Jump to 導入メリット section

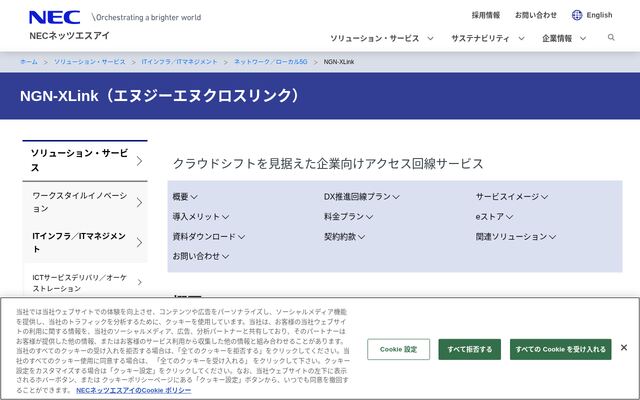200,217
